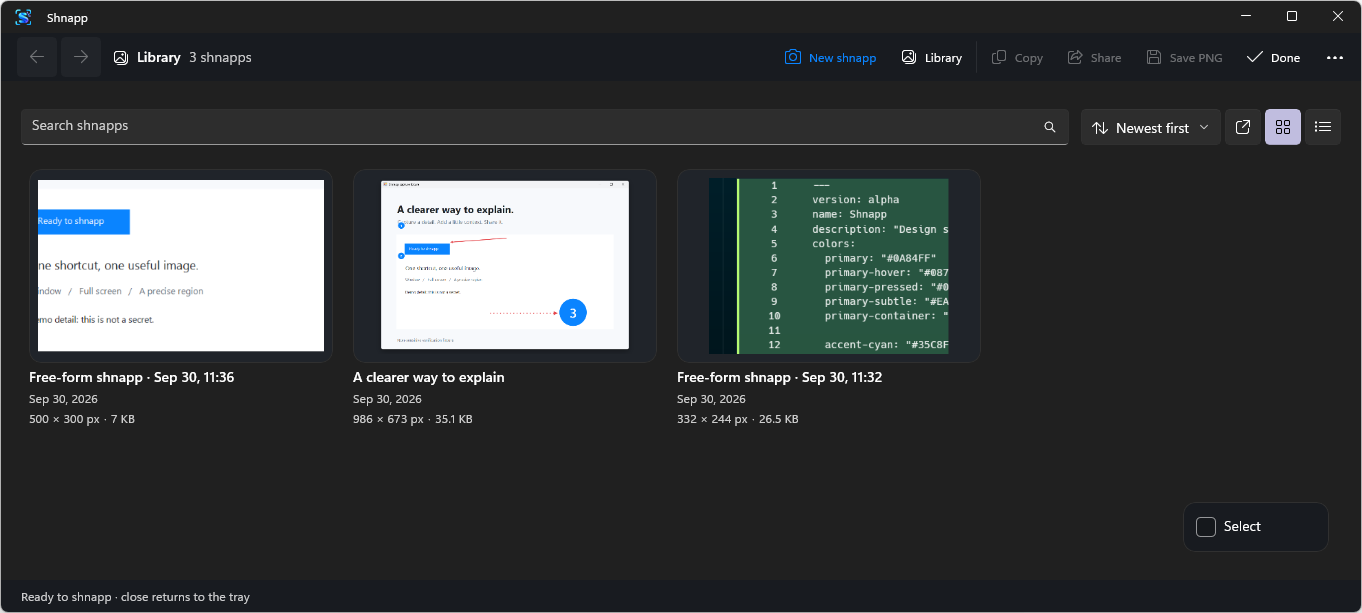Open the Free-form shnapp 11:32 code thumbnail
This screenshot has width=1362, height=613.
pyautogui.click(x=829, y=266)
